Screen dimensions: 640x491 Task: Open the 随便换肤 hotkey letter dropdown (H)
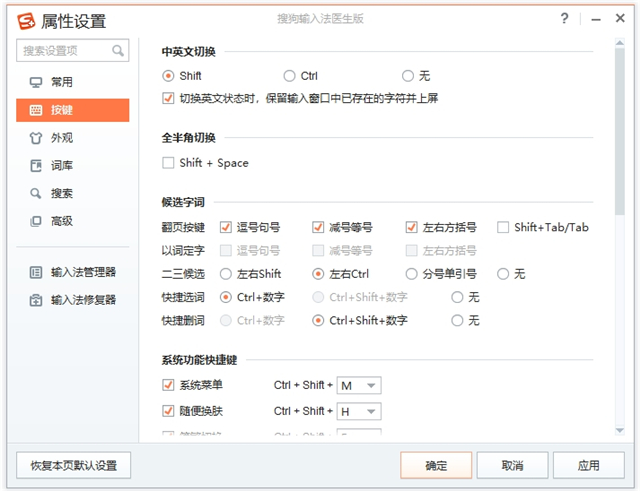(x=371, y=411)
